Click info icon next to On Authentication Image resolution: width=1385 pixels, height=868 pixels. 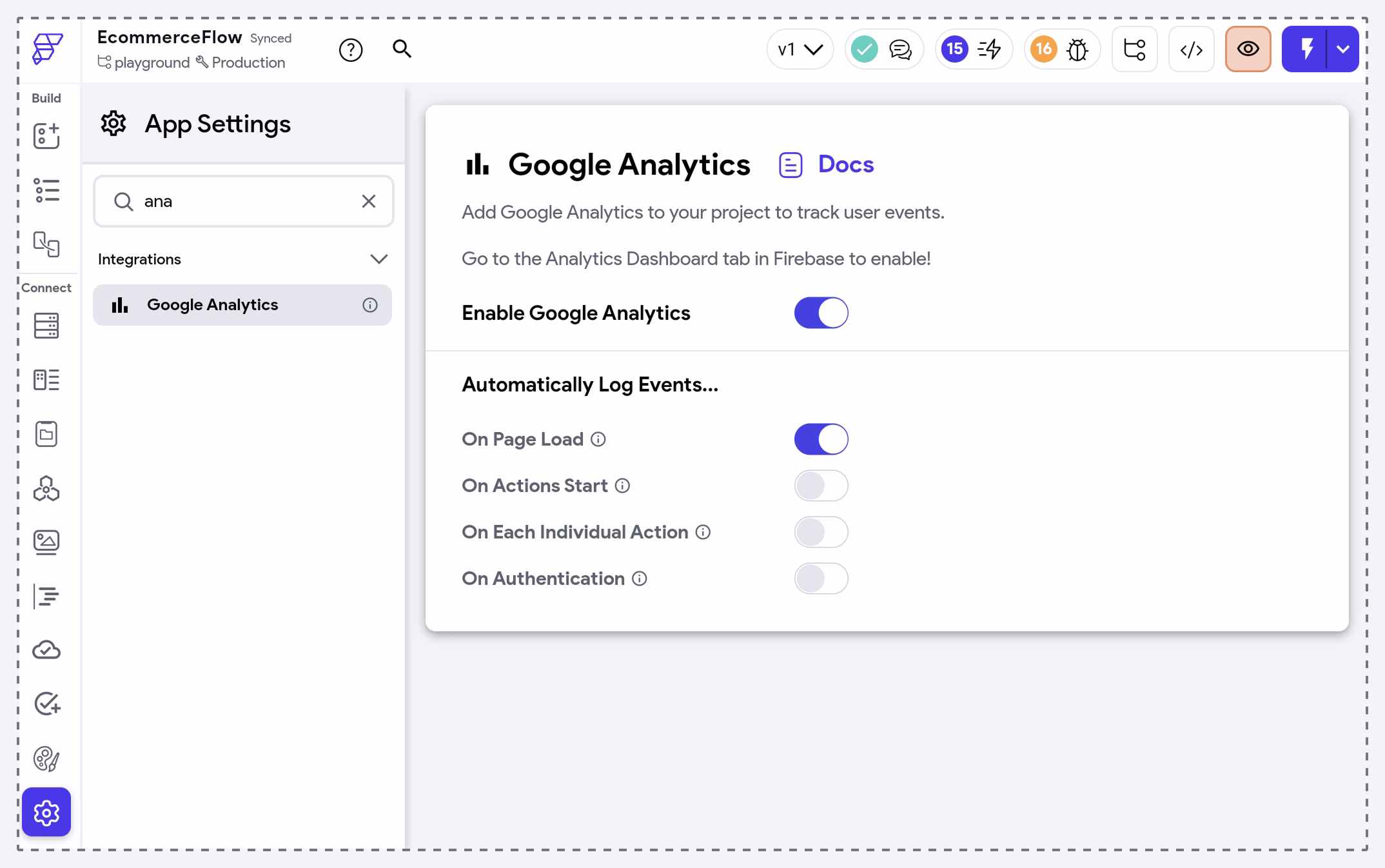pos(640,578)
